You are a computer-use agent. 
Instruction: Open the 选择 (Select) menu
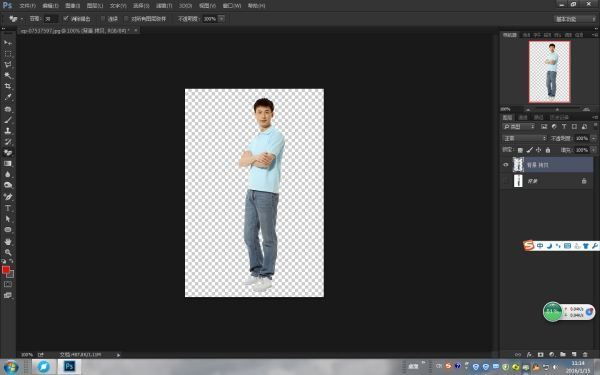[x=141, y=6]
